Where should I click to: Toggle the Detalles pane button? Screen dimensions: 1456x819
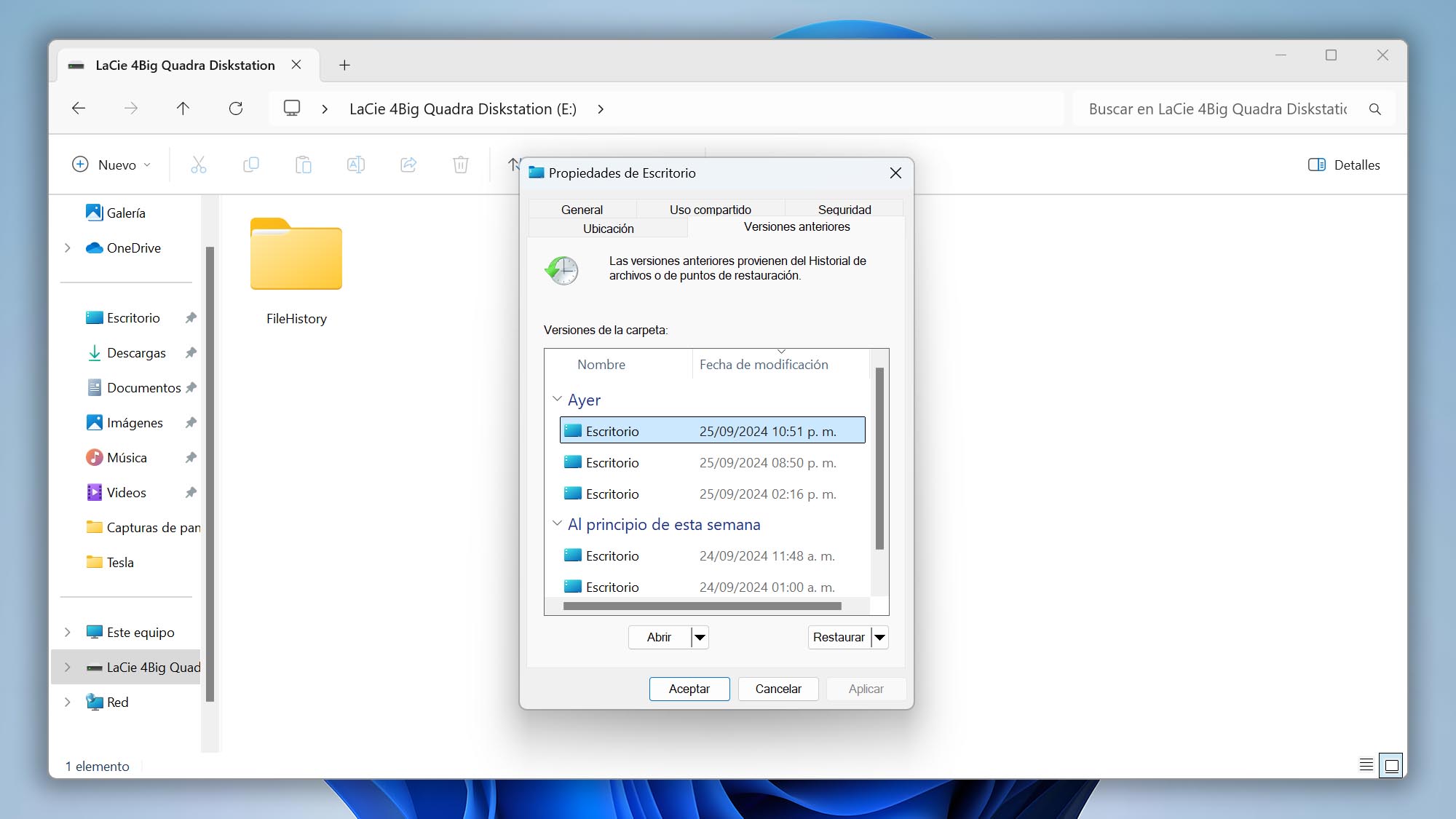tap(1344, 165)
